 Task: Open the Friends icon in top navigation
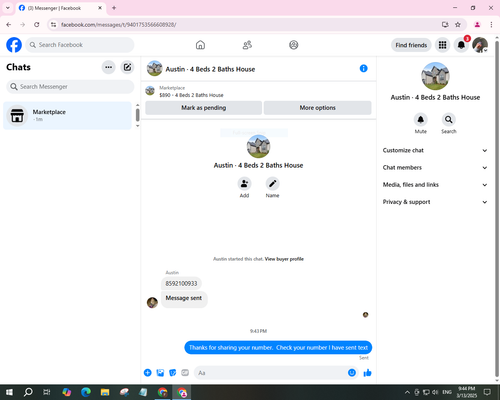[x=247, y=45]
